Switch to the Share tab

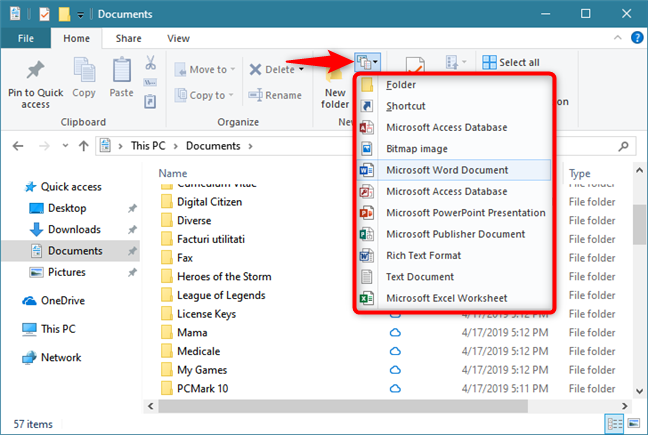(129, 38)
